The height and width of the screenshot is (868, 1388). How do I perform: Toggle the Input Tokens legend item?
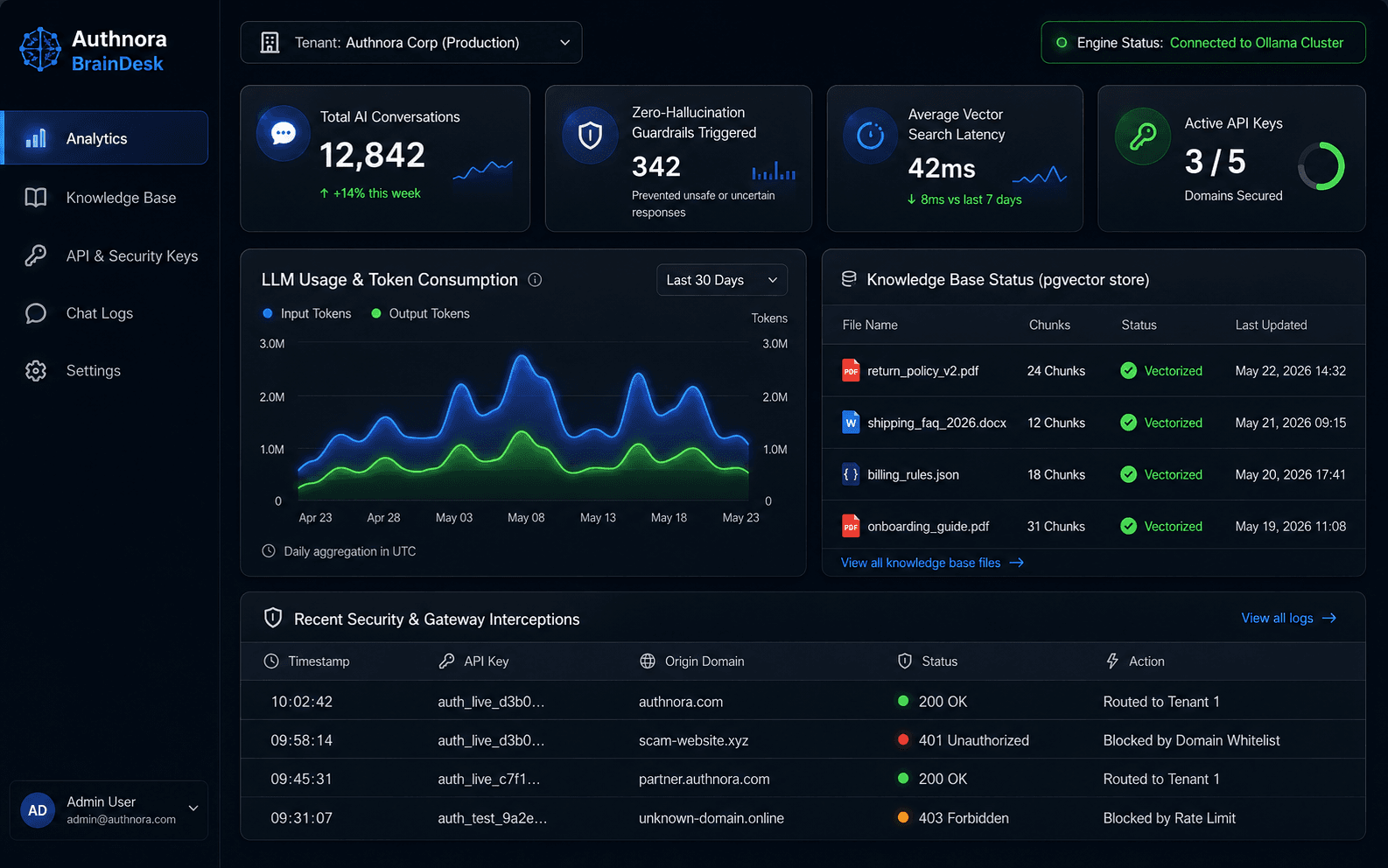point(307,313)
